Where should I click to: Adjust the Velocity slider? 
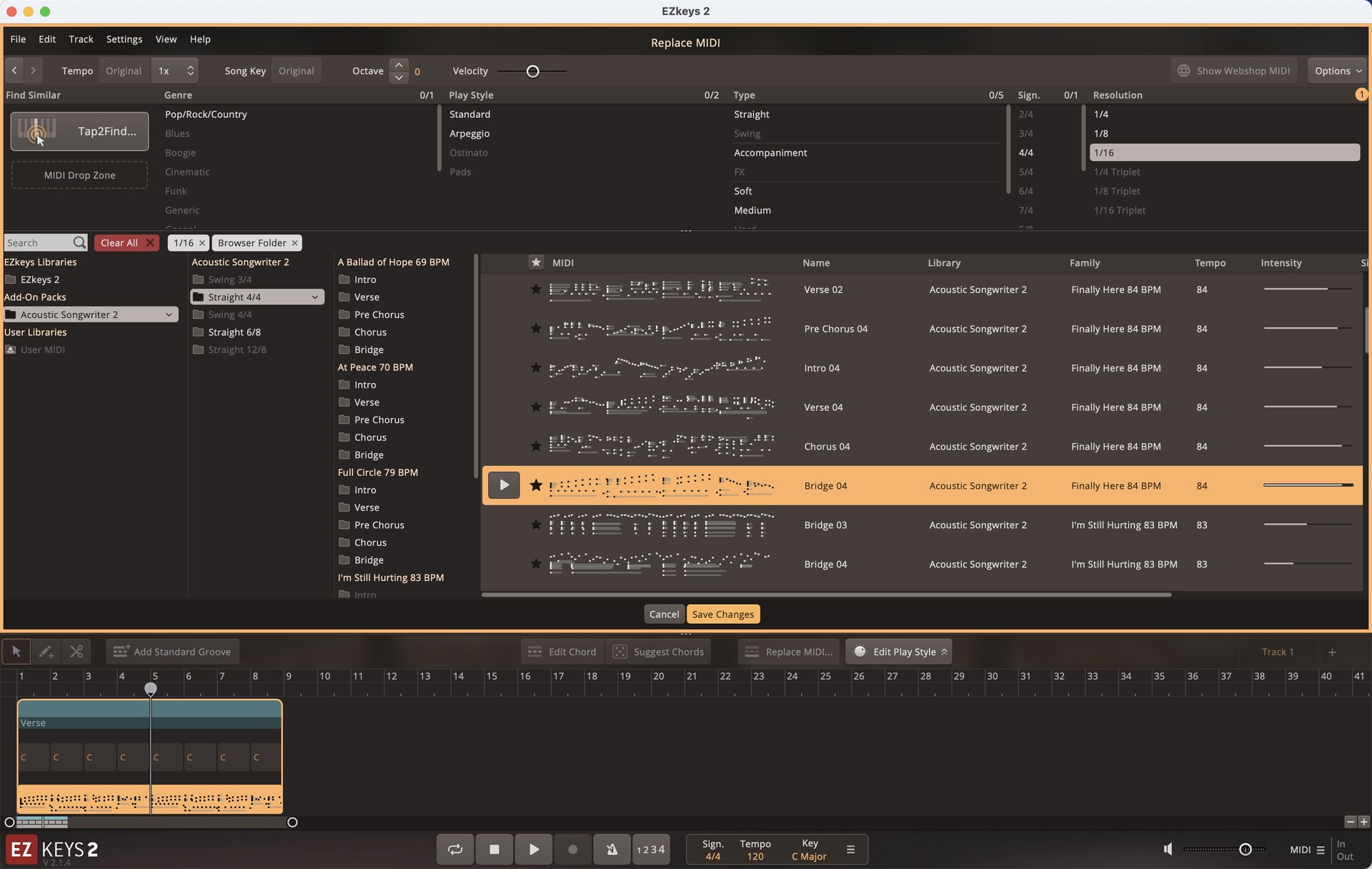click(532, 71)
